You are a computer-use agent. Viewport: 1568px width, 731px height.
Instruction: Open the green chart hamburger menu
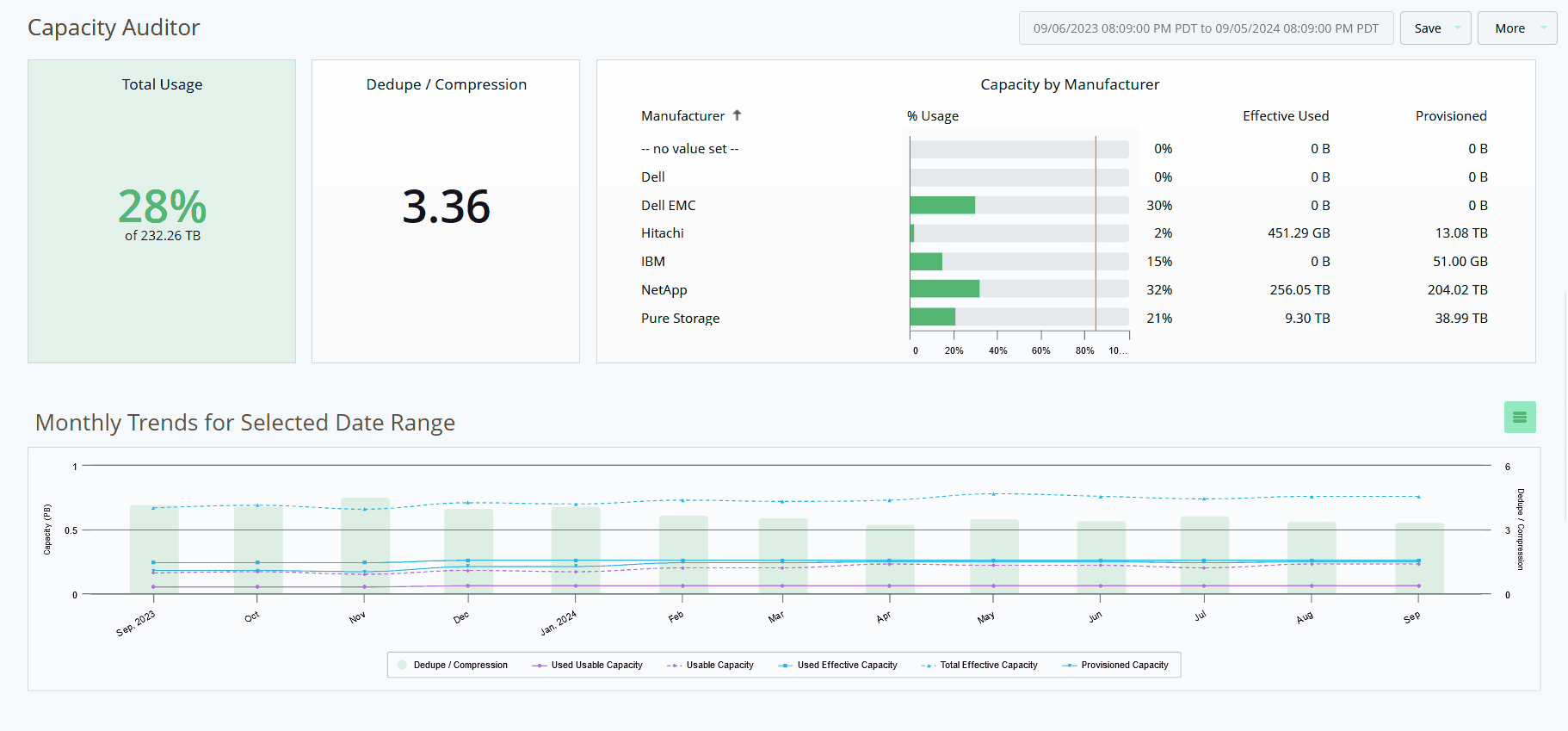[x=1520, y=418]
